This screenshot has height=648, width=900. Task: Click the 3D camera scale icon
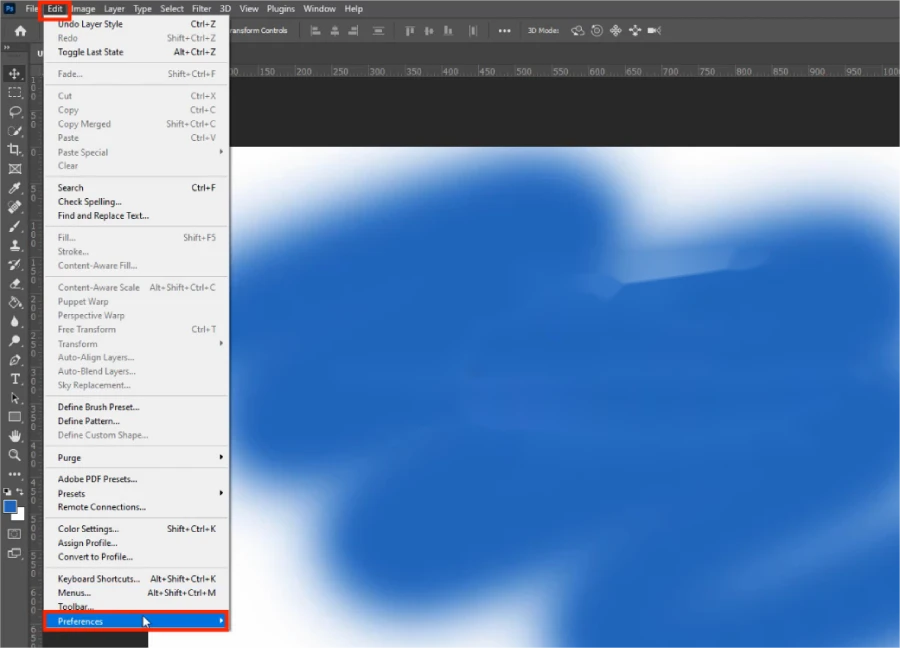click(654, 31)
